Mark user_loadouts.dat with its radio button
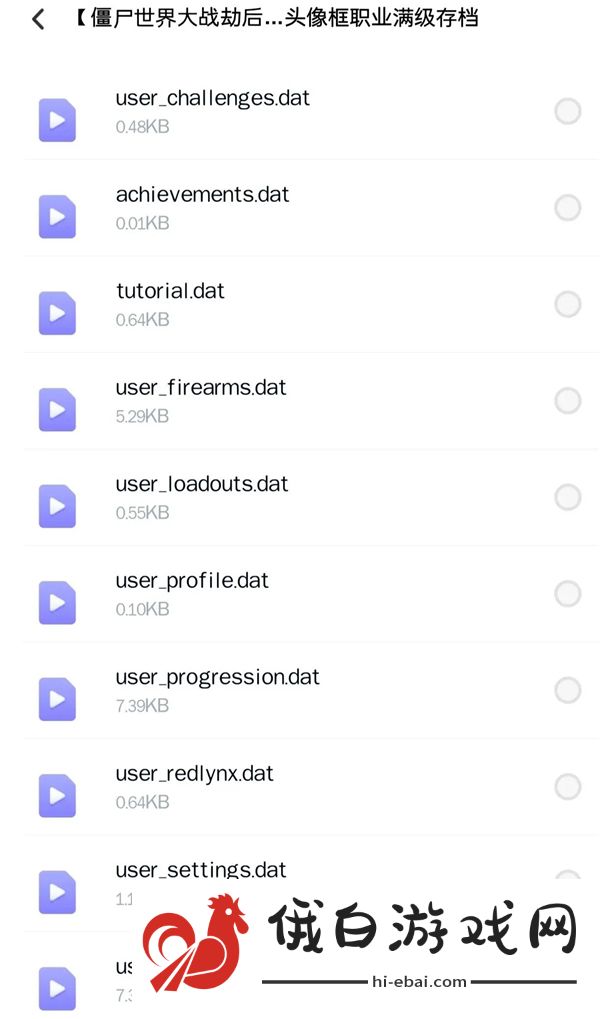The width and height of the screenshot is (600, 1019). point(567,497)
